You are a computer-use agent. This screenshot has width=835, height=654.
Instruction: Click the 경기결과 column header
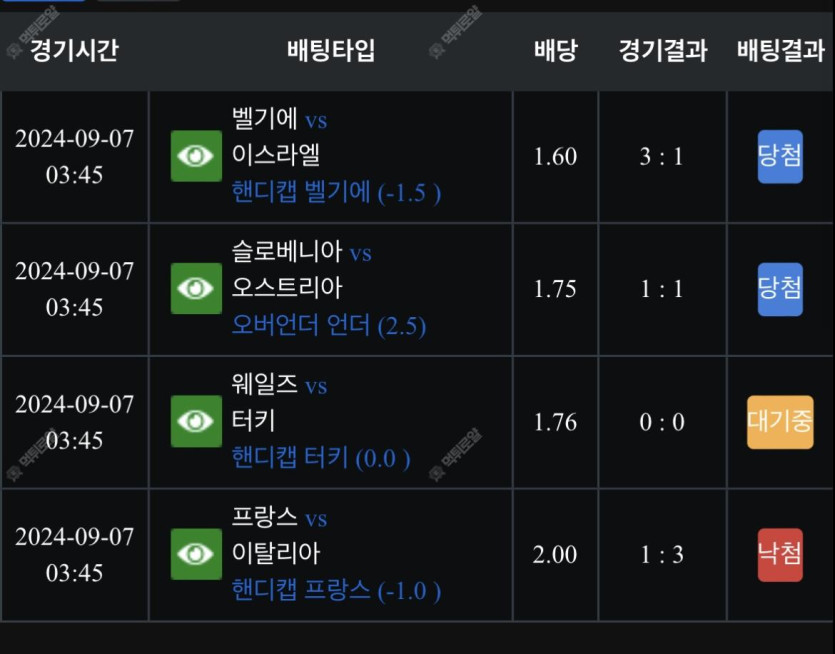click(663, 51)
